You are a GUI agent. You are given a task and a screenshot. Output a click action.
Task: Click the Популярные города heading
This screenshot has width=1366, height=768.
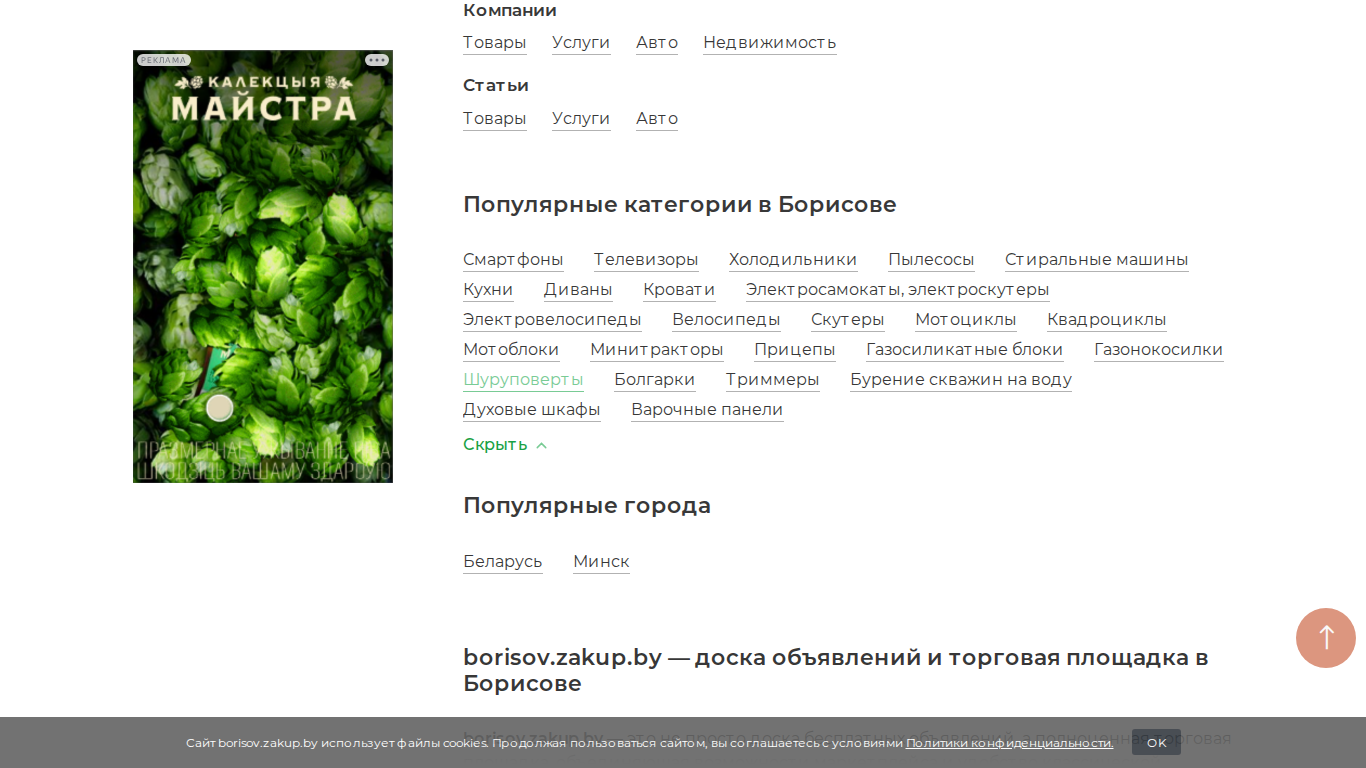(x=587, y=506)
